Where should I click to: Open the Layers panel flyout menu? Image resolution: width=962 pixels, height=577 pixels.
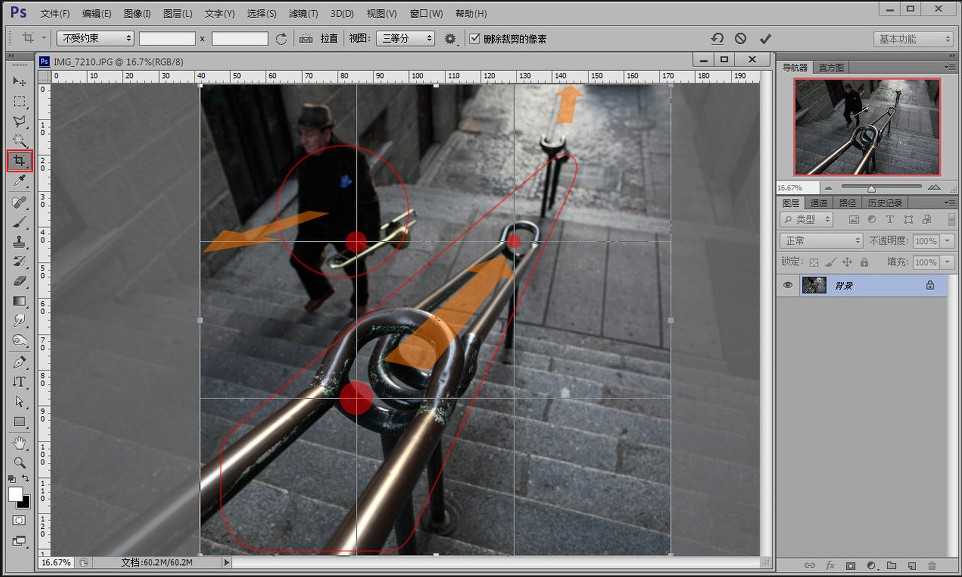[950, 203]
